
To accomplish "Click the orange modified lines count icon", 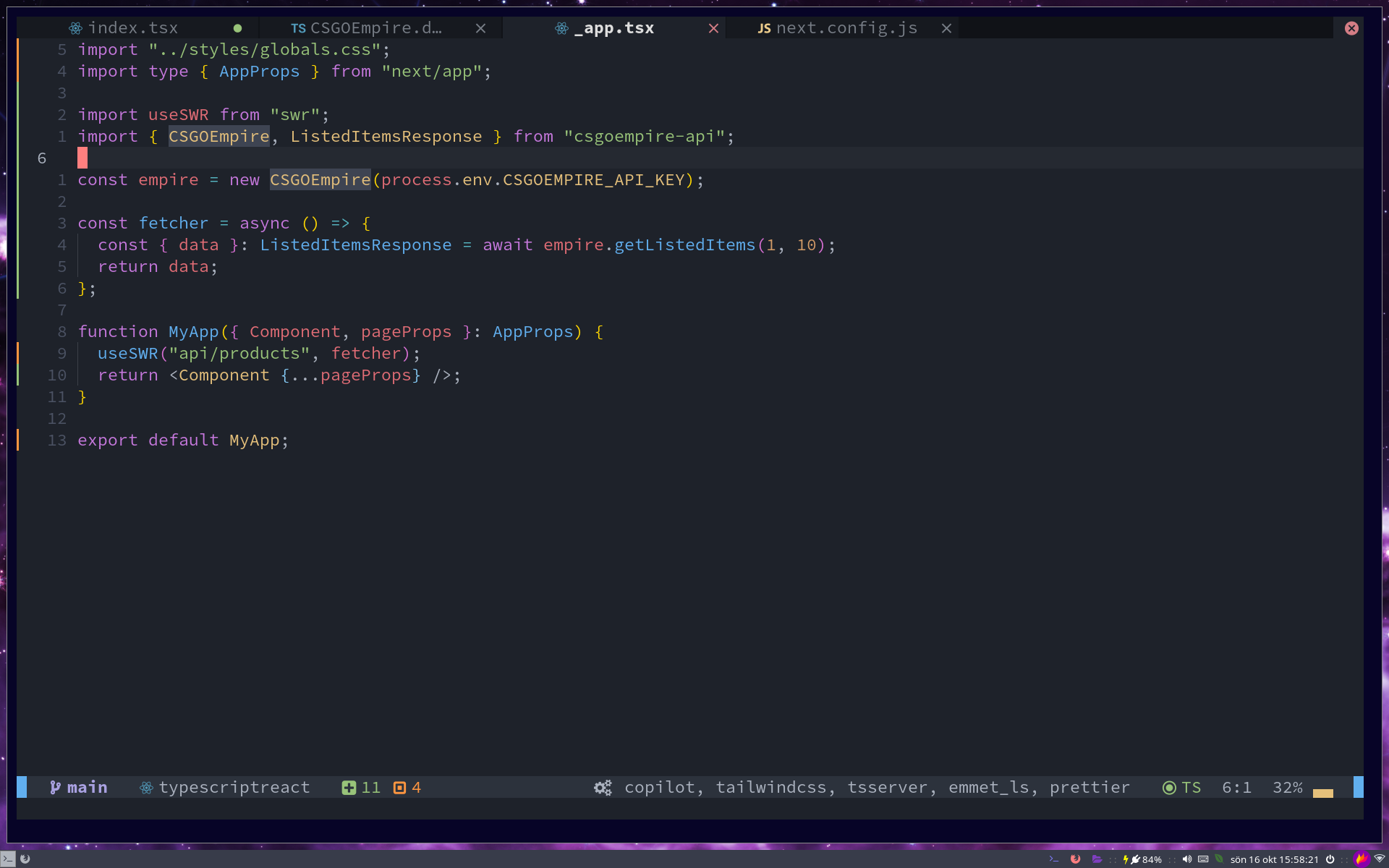I will [399, 788].
